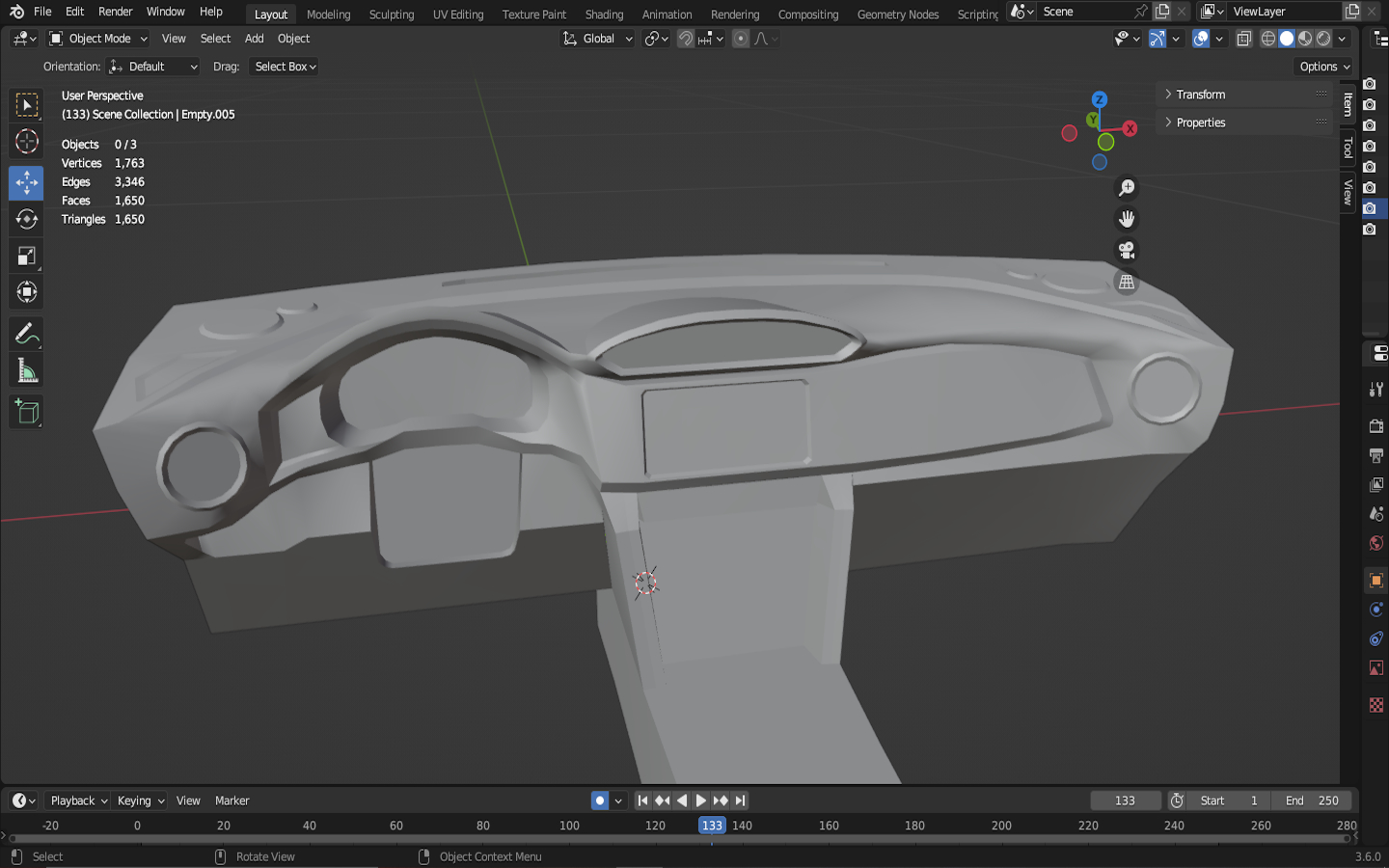Switch to rendered viewport shading
This screenshot has width=1389, height=868.
(1323, 39)
